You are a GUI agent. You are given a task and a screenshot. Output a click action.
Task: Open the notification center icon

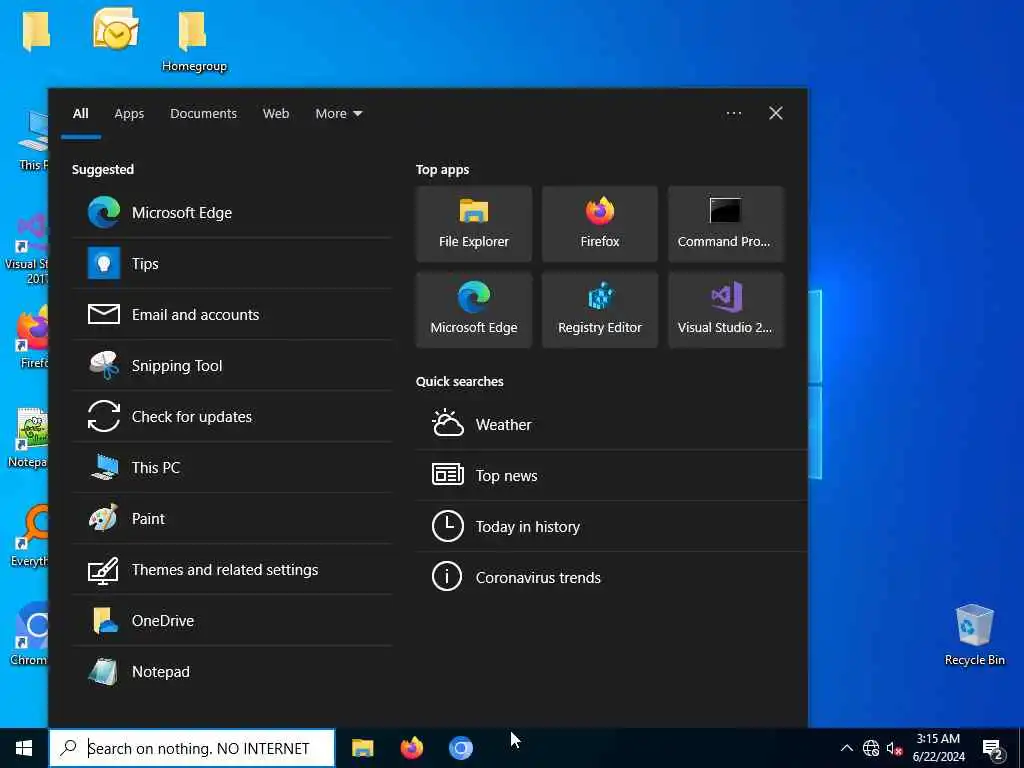point(992,749)
